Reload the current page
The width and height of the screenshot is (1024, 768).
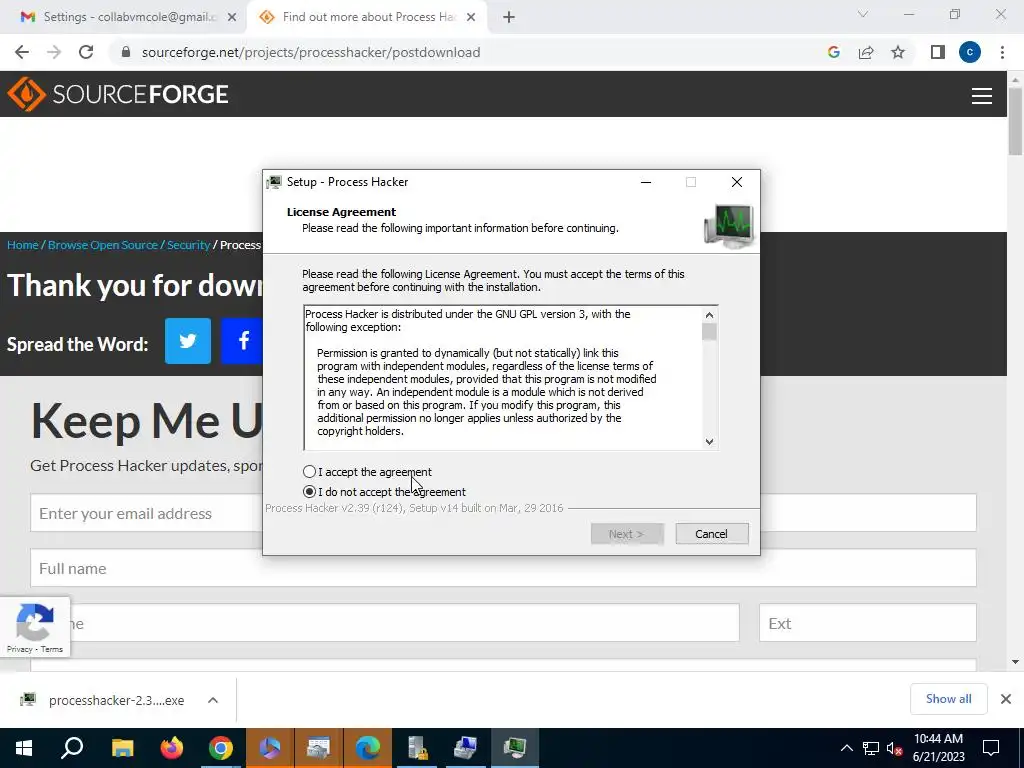pos(86,52)
